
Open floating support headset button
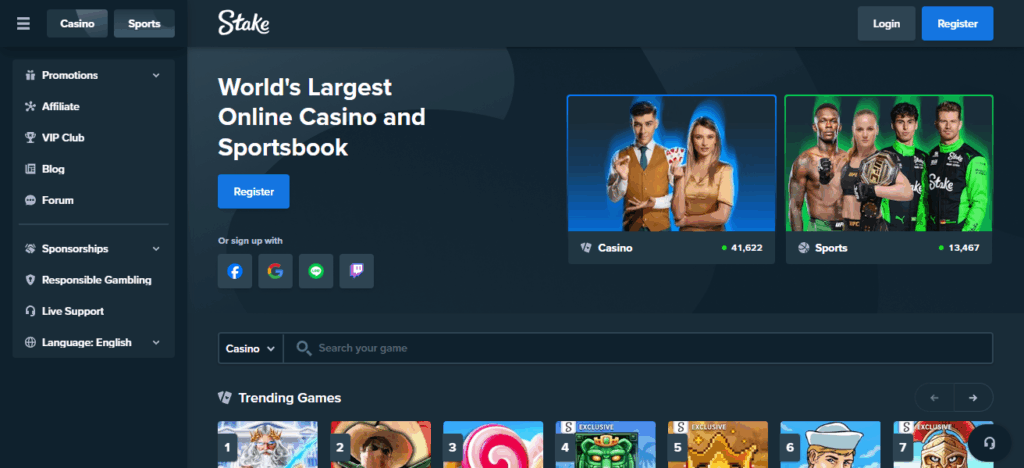[x=989, y=443]
